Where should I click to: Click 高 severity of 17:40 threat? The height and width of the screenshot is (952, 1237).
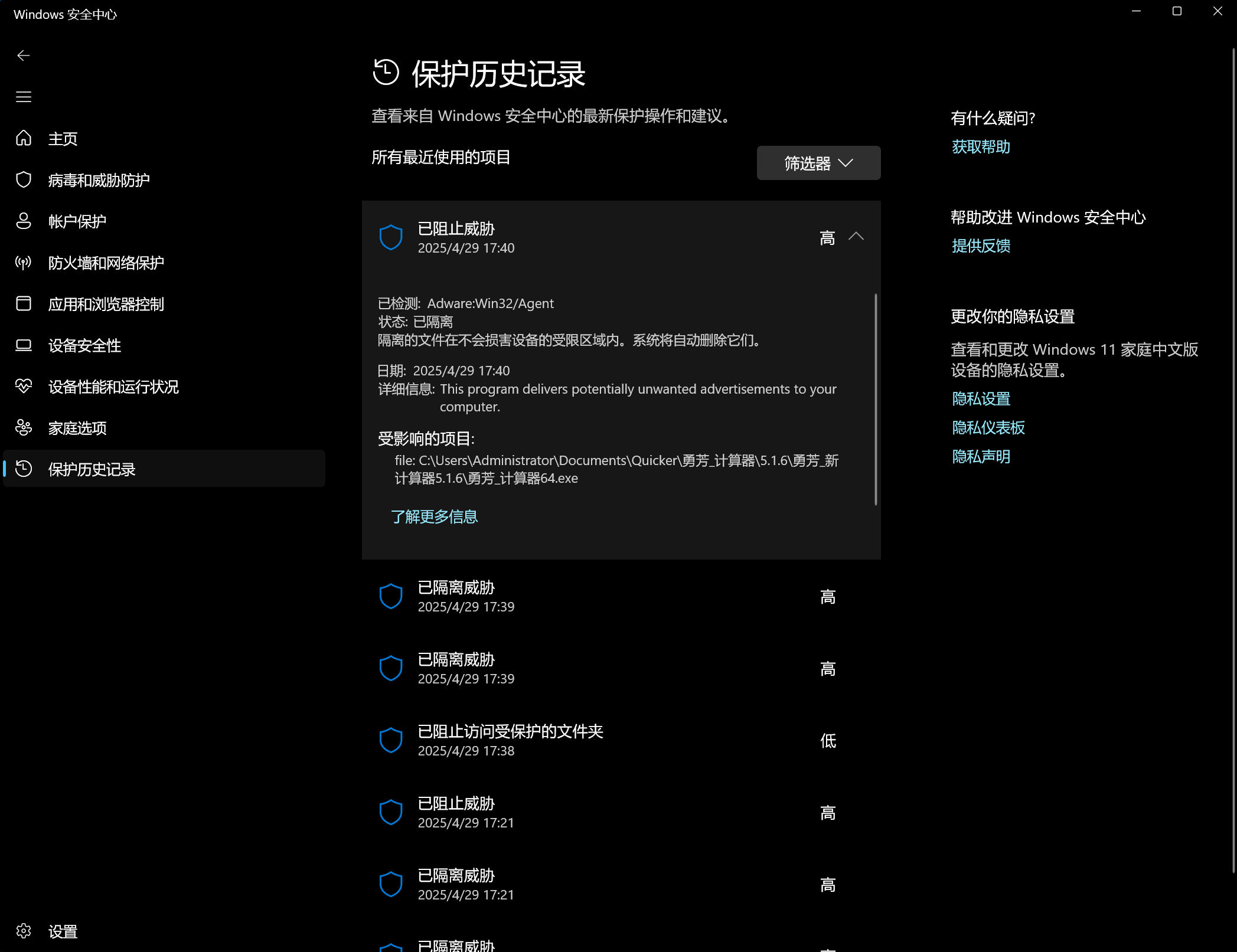(827, 238)
